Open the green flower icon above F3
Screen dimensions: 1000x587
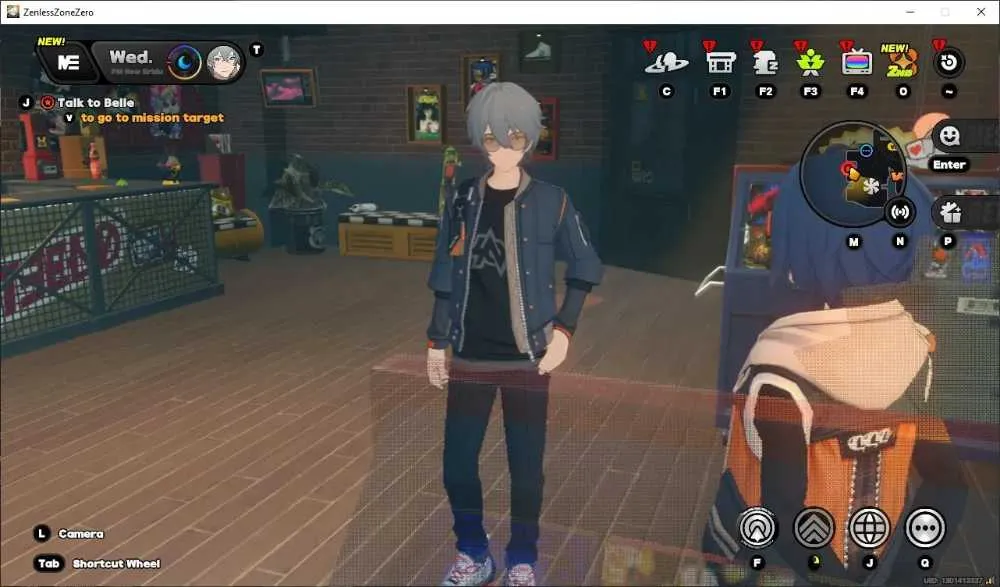(810, 63)
